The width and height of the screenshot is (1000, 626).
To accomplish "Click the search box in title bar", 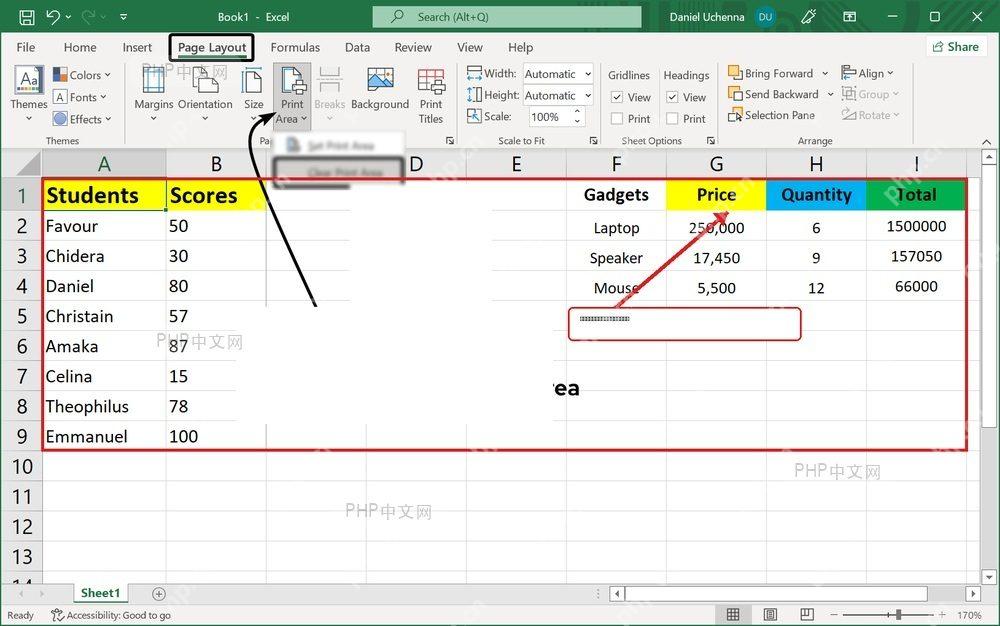I will (x=507, y=17).
